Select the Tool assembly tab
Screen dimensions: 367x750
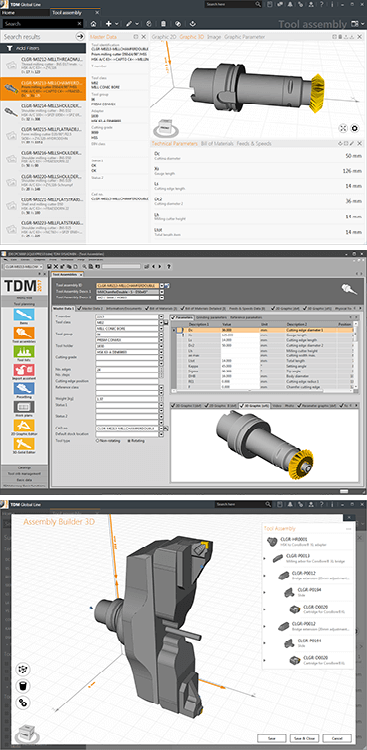pyautogui.click(x=67, y=13)
